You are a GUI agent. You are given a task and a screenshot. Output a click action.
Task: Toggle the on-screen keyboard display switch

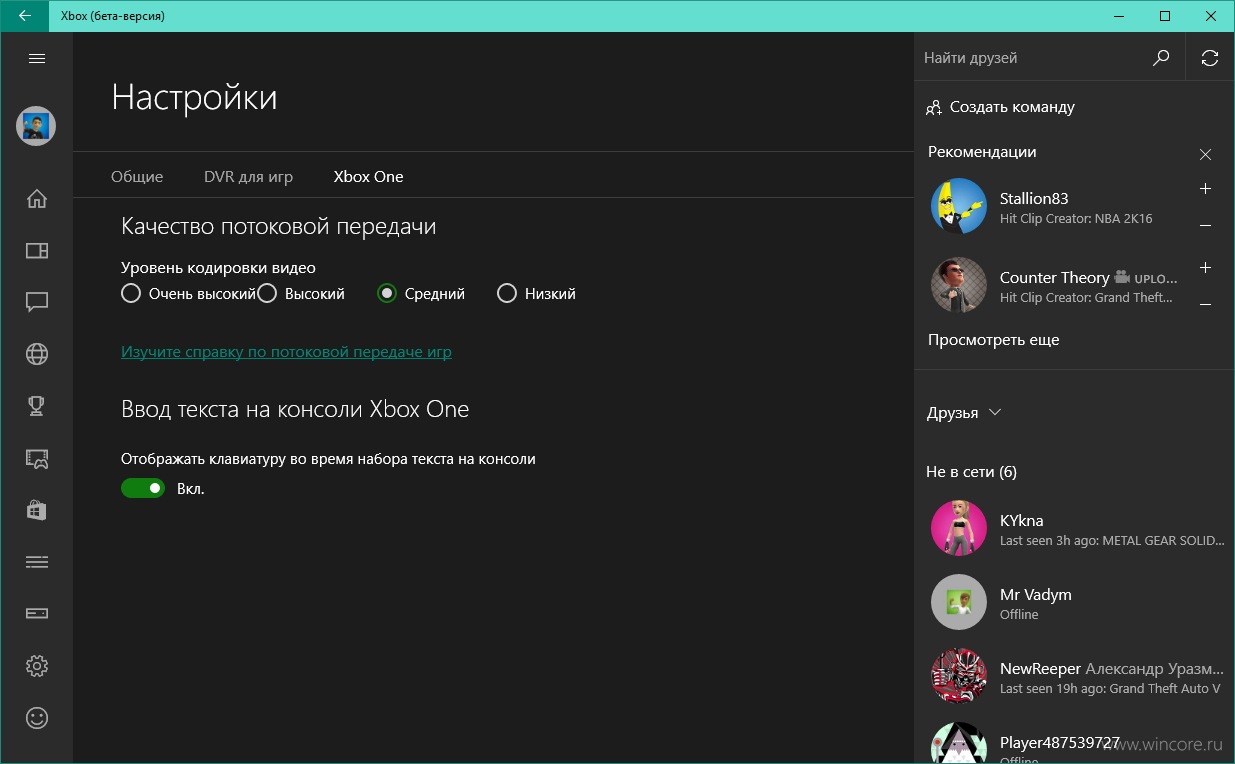[x=143, y=488]
